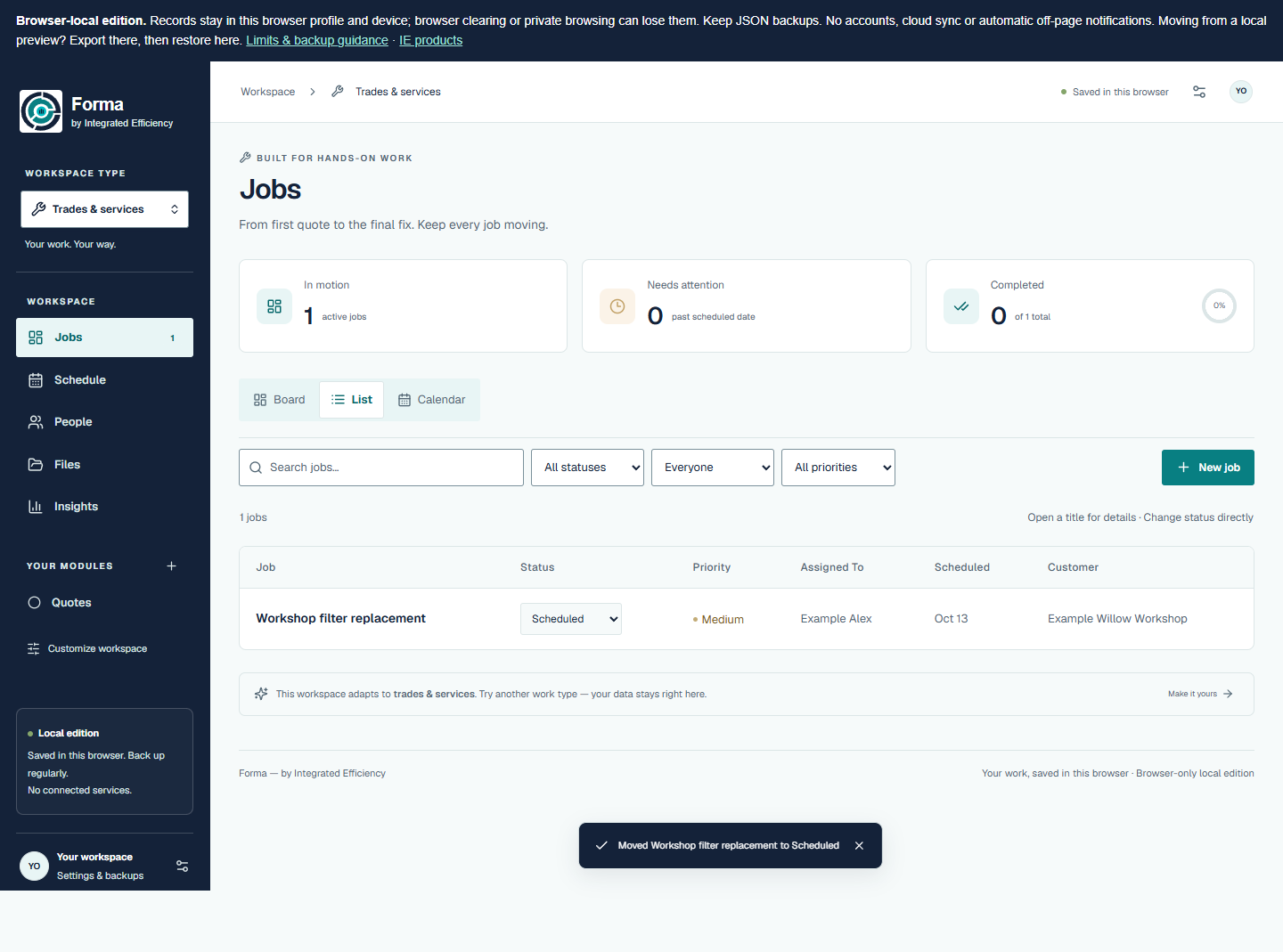Go to People in the sidebar
The image size is (1283, 952).
(x=104, y=422)
